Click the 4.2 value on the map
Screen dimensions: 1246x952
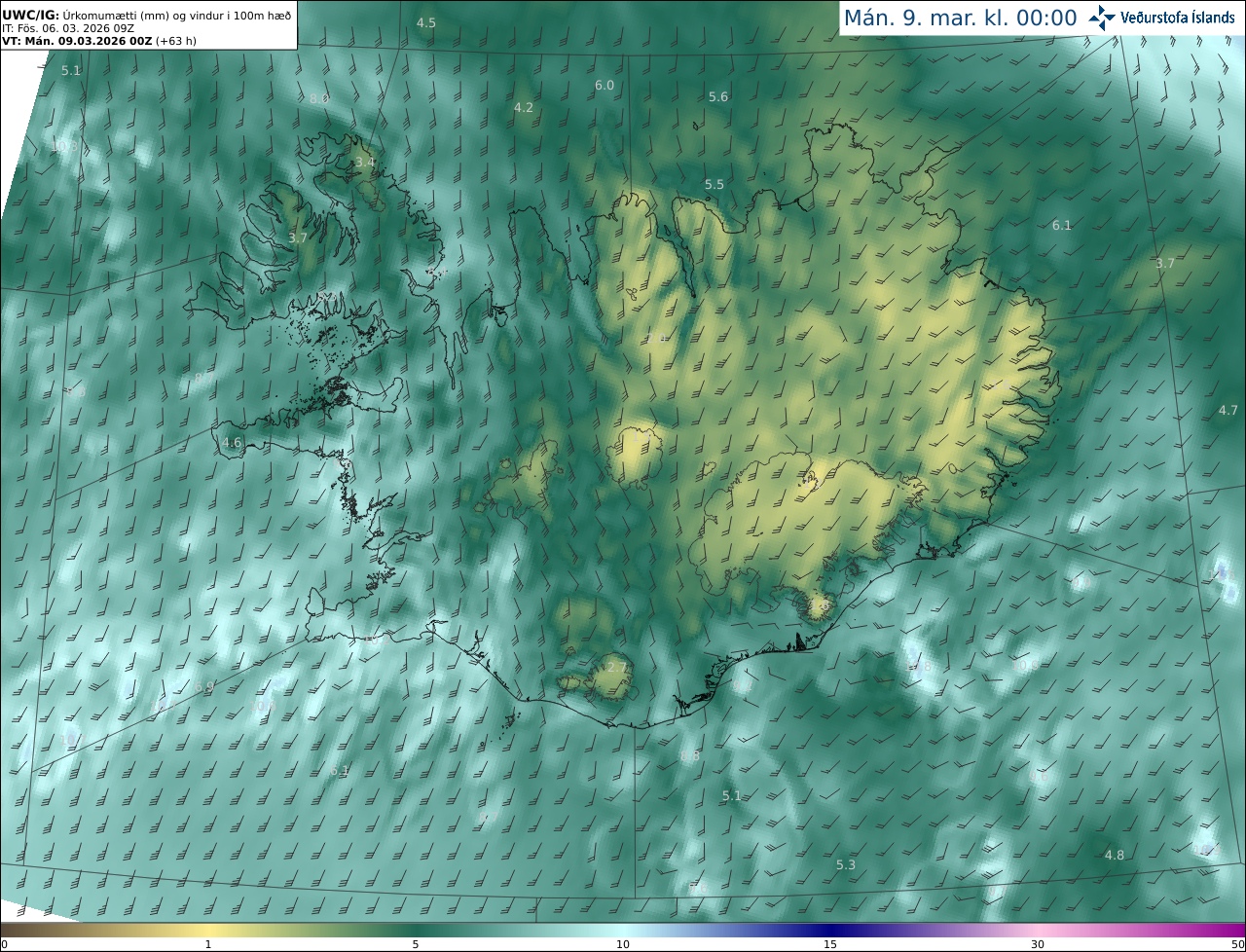click(524, 107)
